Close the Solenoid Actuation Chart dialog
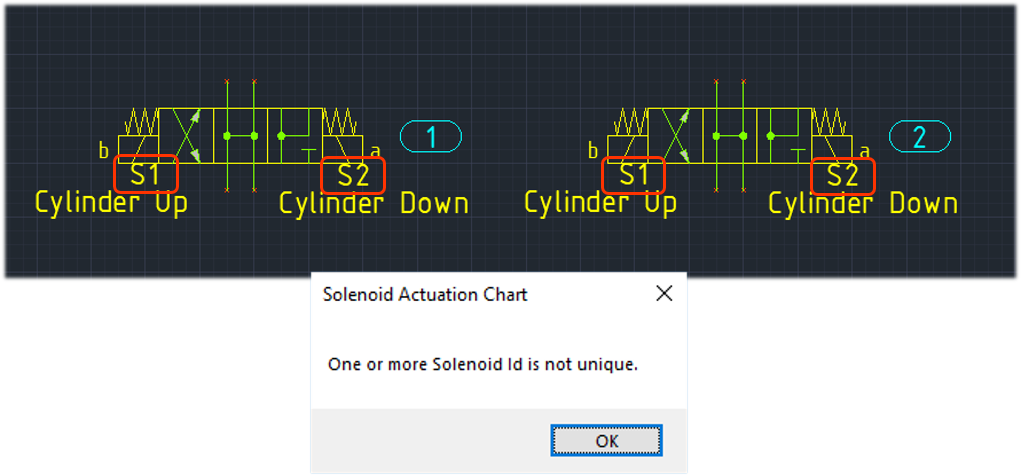Screen dimensions: 1021x475 (x=664, y=294)
